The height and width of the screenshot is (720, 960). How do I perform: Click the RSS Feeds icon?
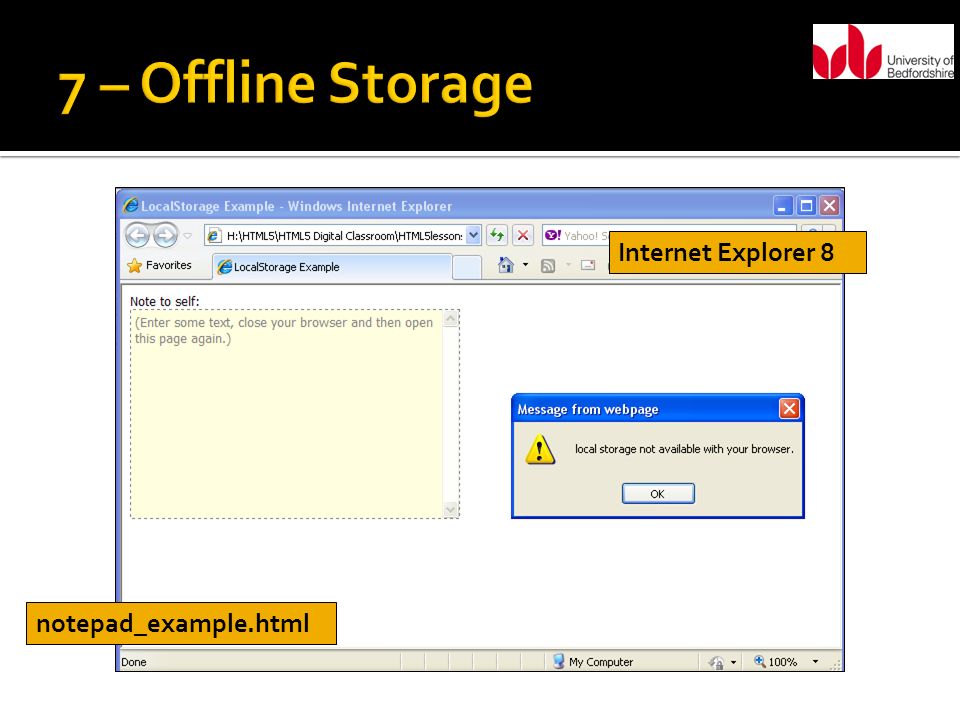pos(548,266)
